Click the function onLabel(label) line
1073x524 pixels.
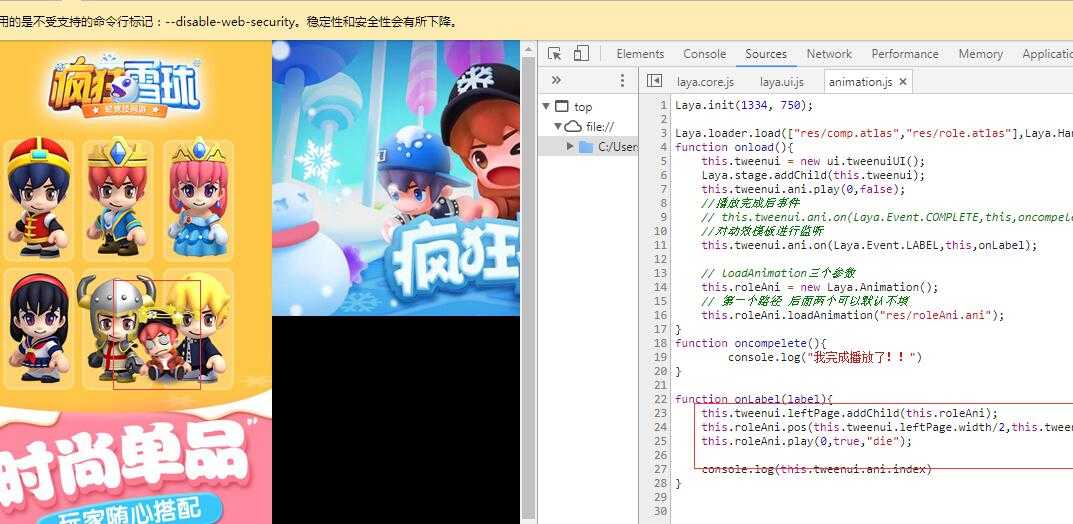point(753,399)
